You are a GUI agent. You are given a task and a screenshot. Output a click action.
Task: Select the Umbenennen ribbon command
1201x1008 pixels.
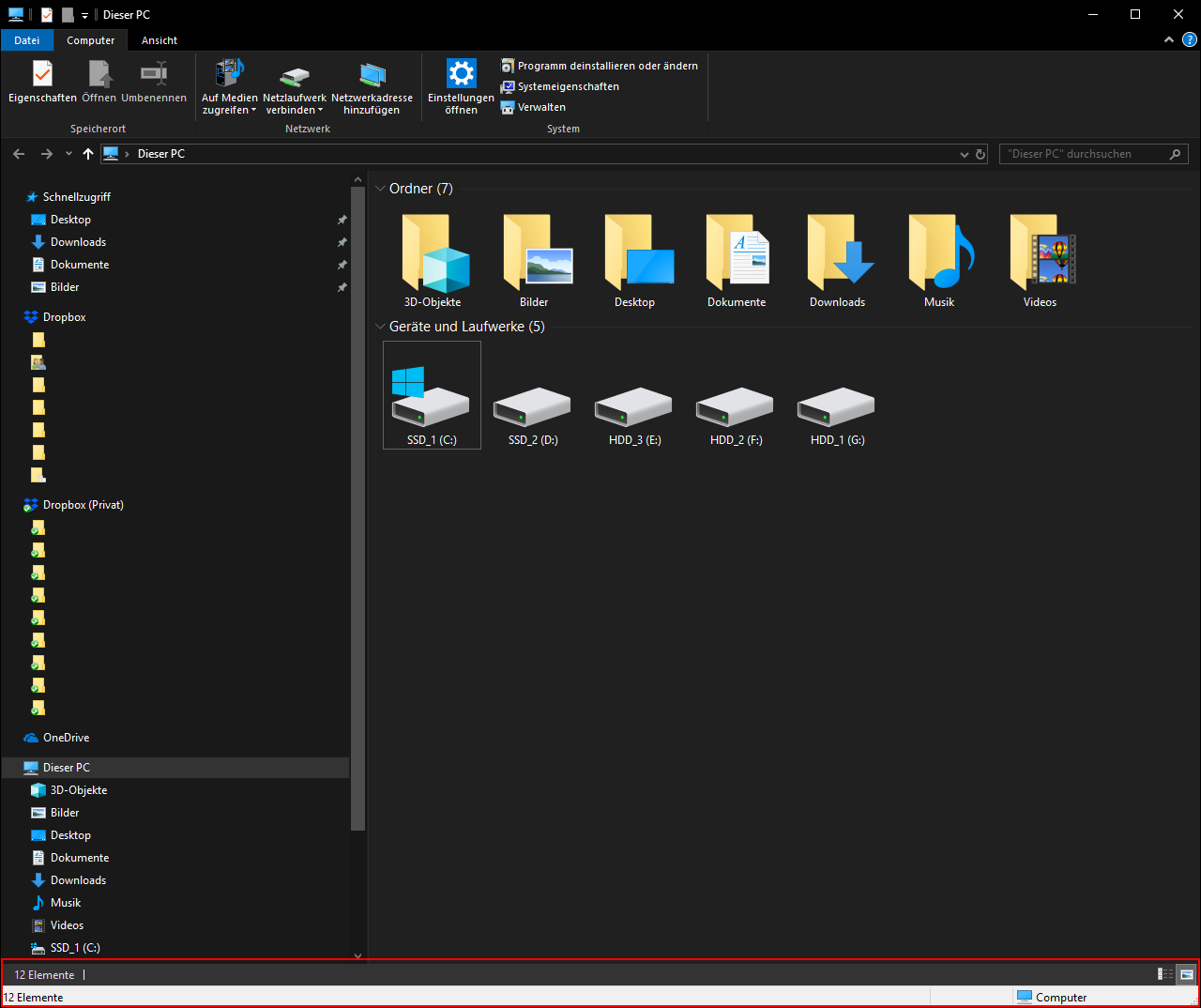(154, 81)
